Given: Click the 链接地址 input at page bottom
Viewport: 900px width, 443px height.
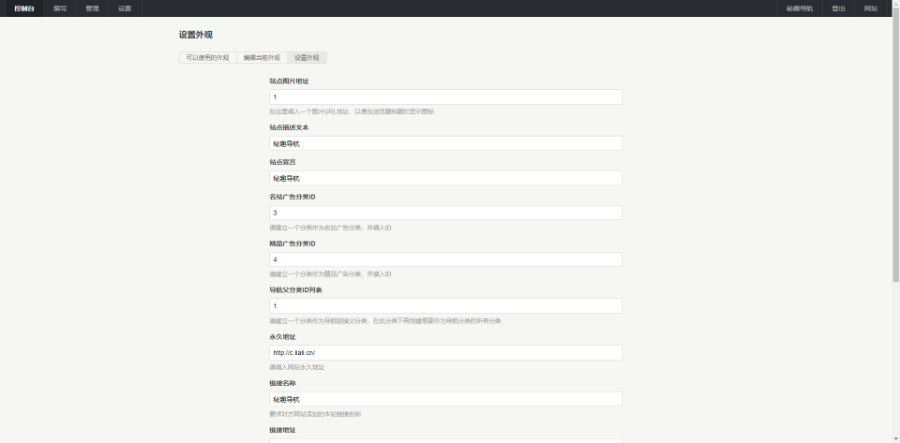Looking at the screenshot, I should [445, 439].
